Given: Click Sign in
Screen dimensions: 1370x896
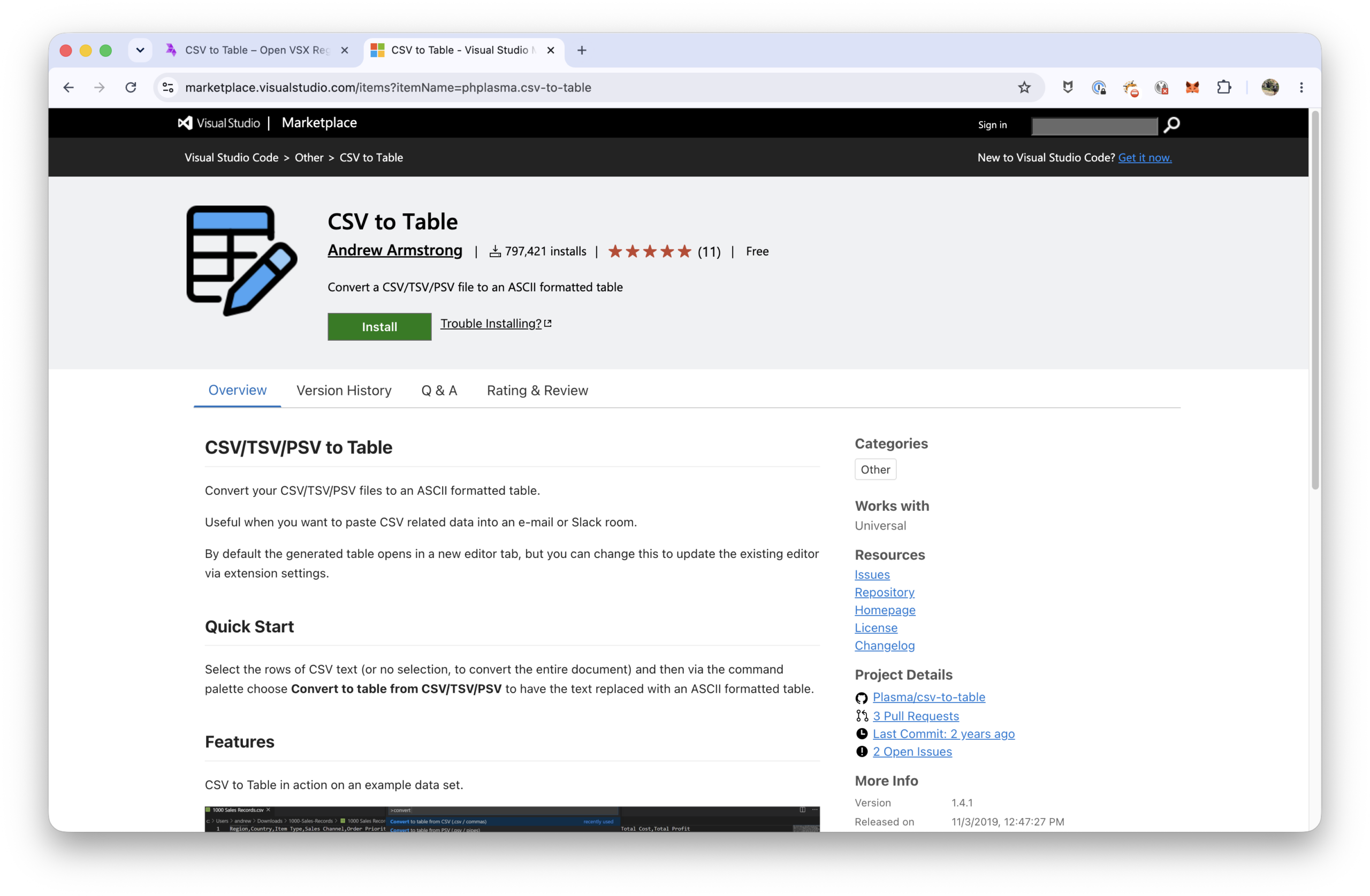Looking at the screenshot, I should [x=992, y=125].
